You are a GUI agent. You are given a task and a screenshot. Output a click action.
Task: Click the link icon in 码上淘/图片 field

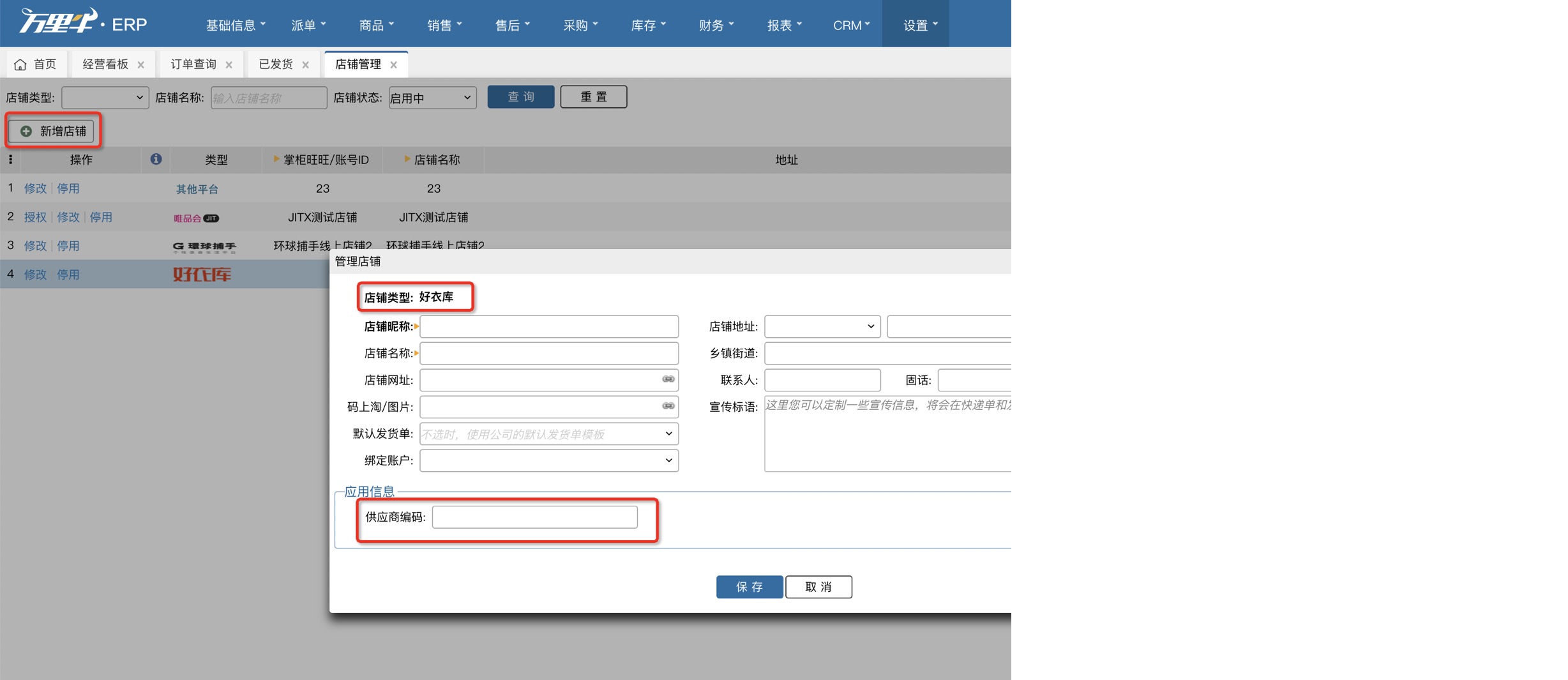[668, 406]
